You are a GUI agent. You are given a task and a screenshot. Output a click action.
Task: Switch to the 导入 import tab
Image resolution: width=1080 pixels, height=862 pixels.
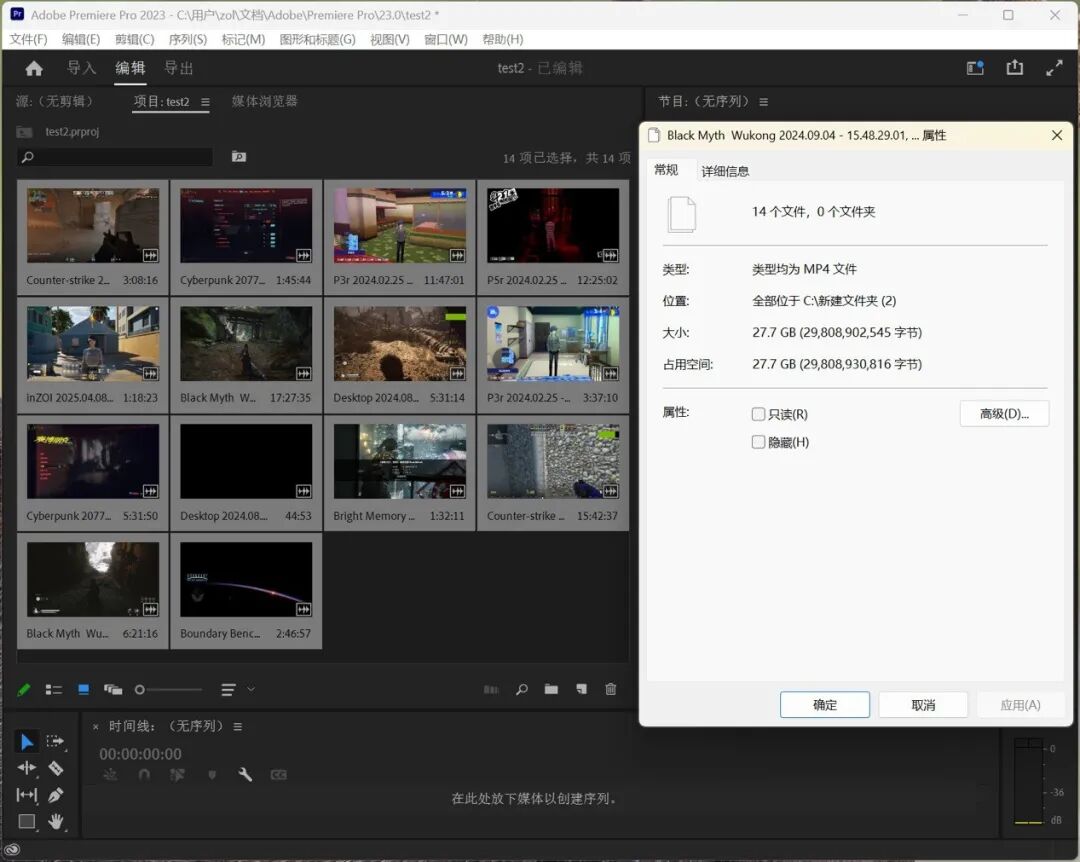tap(81, 68)
